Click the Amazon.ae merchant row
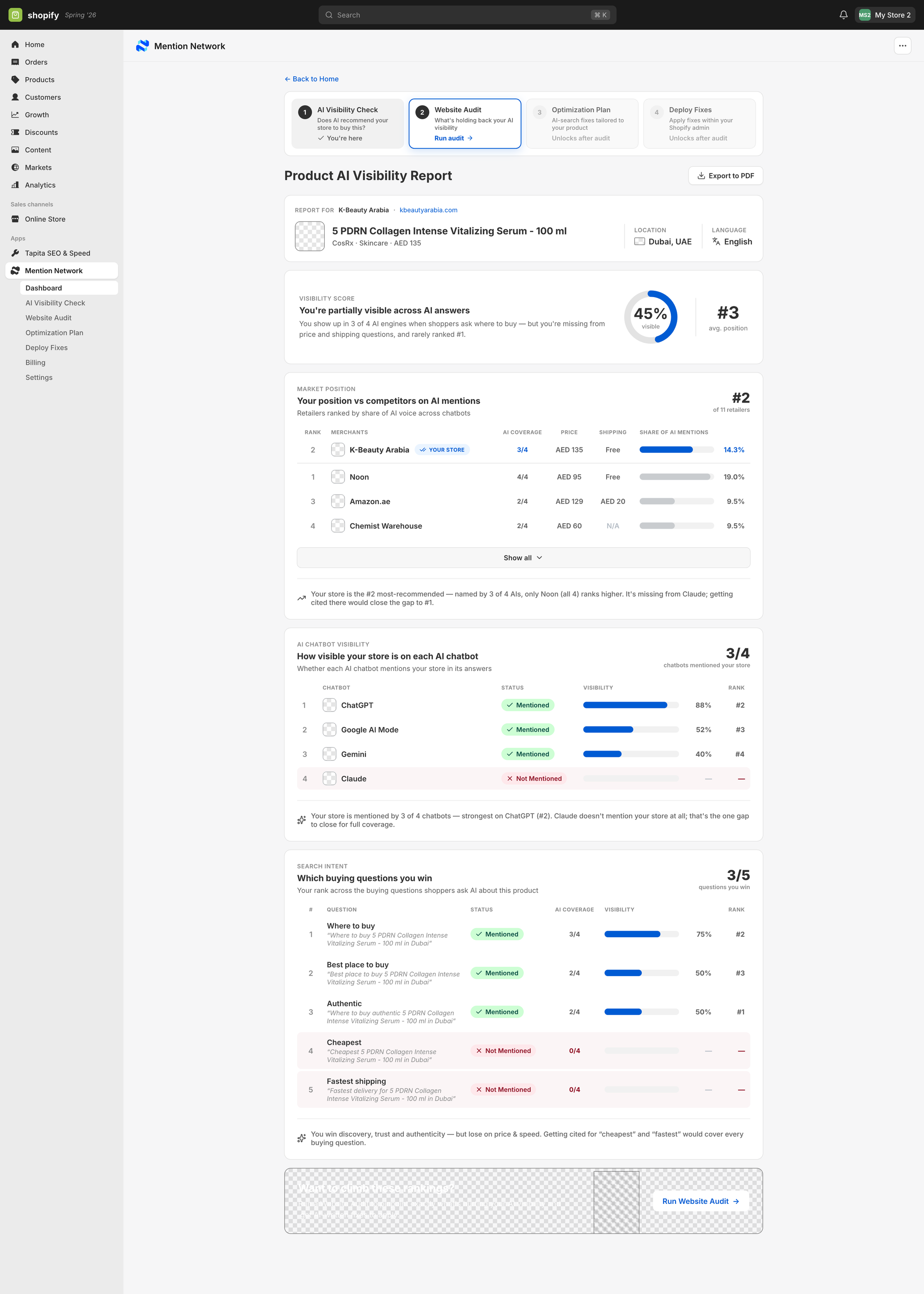The image size is (924, 1294). (523, 501)
